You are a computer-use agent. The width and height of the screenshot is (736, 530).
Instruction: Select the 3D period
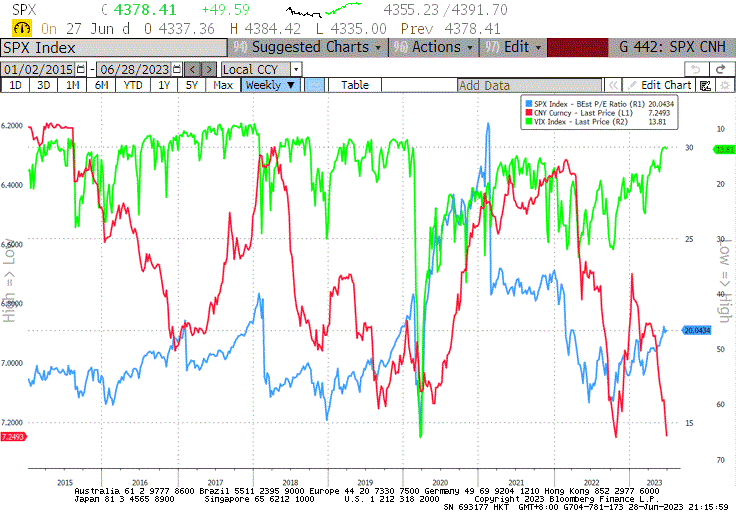[44, 85]
